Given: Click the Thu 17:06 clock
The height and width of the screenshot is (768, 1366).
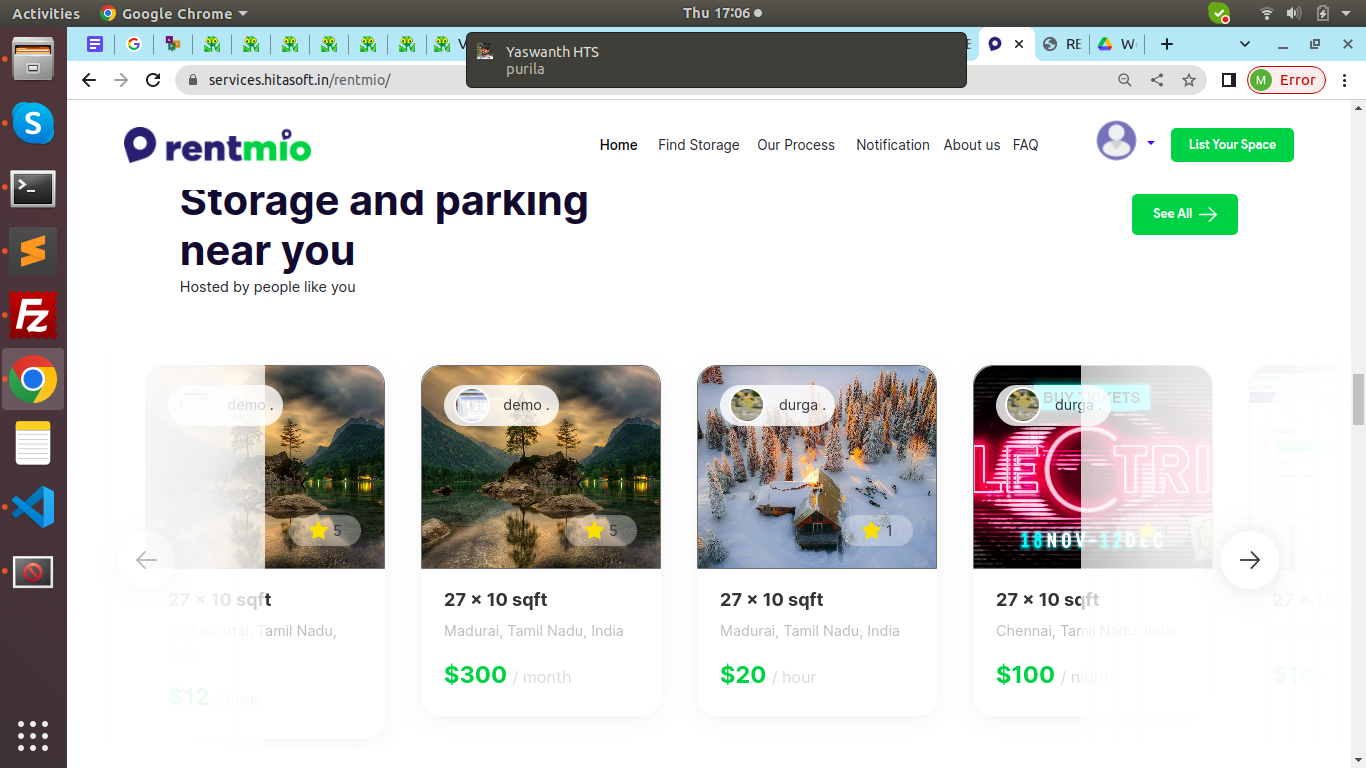Looking at the screenshot, I should coord(722,13).
